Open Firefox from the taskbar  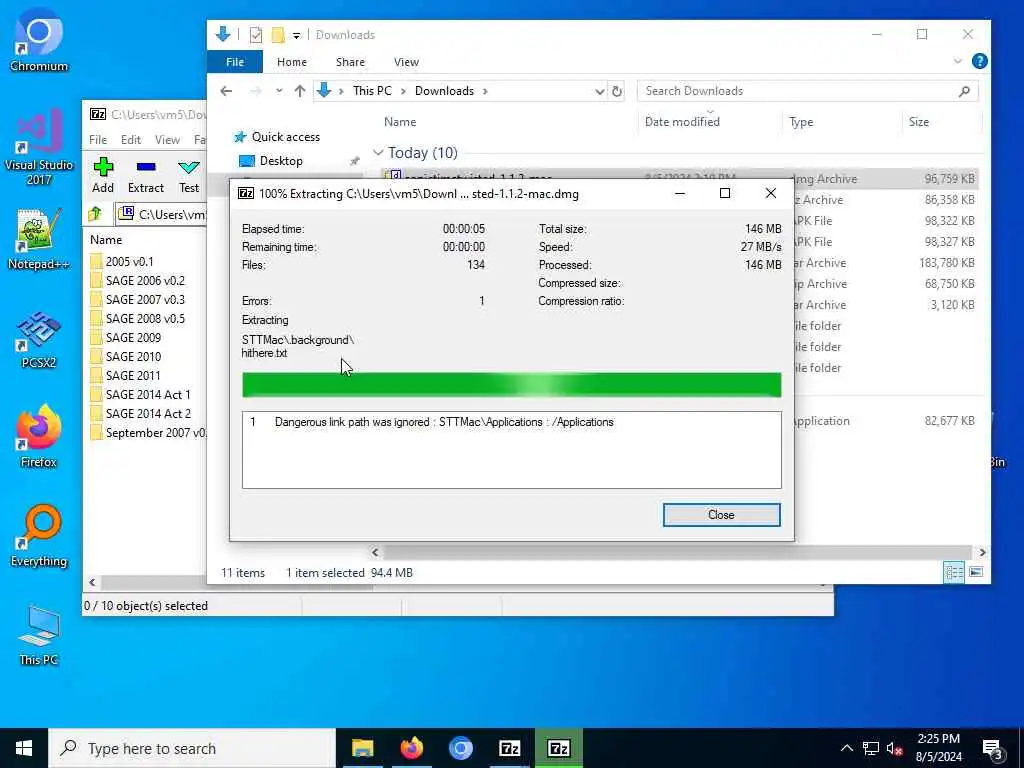pyautogui.click(x=411, y=748)
